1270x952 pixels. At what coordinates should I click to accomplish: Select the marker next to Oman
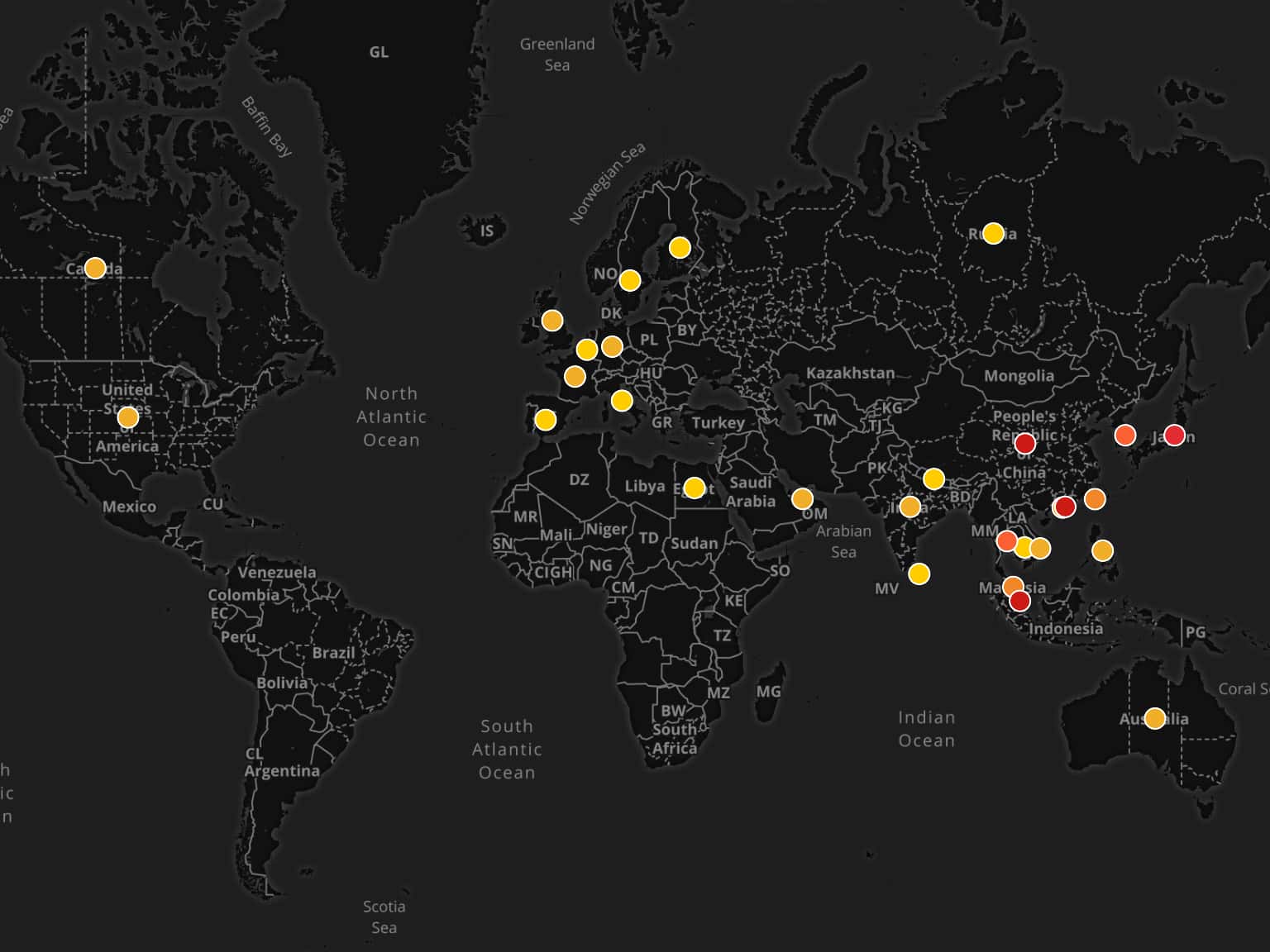point(802,498)
